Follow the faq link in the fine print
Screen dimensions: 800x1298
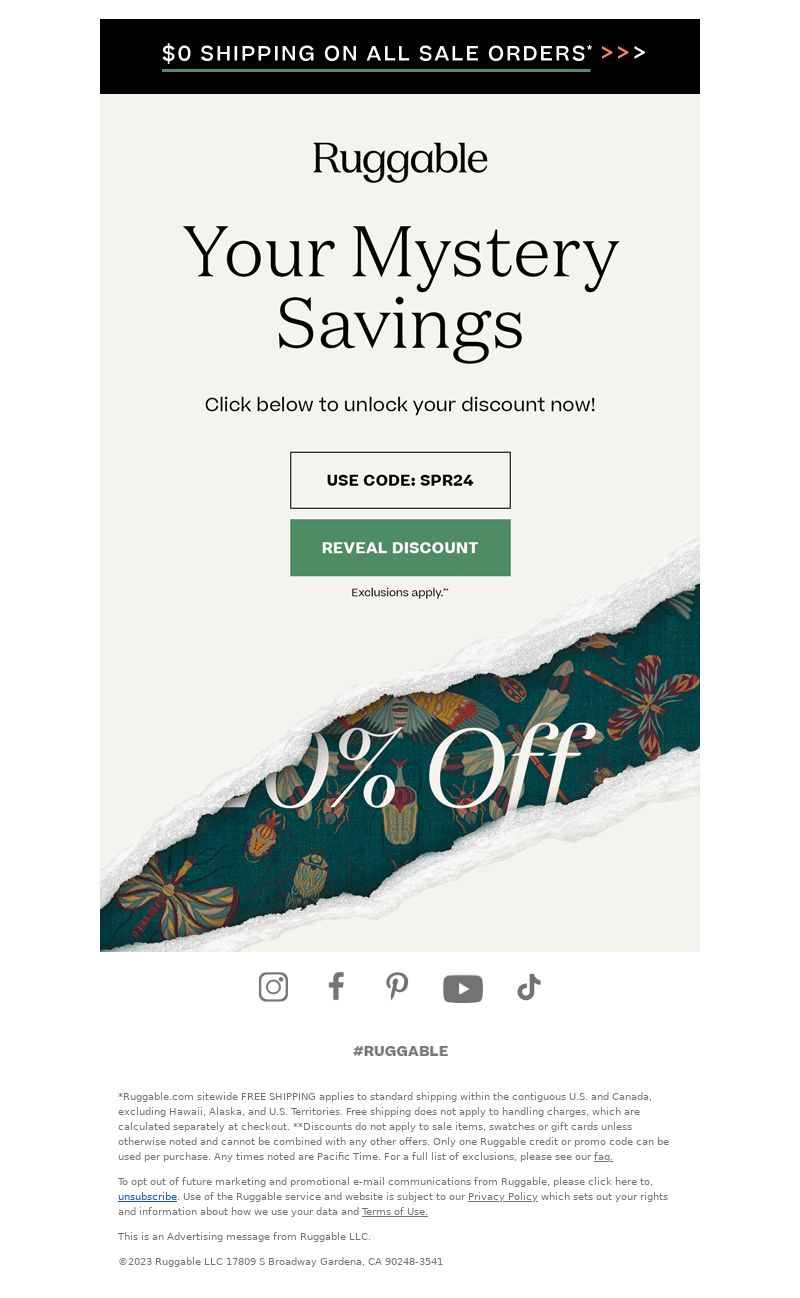603,1157
